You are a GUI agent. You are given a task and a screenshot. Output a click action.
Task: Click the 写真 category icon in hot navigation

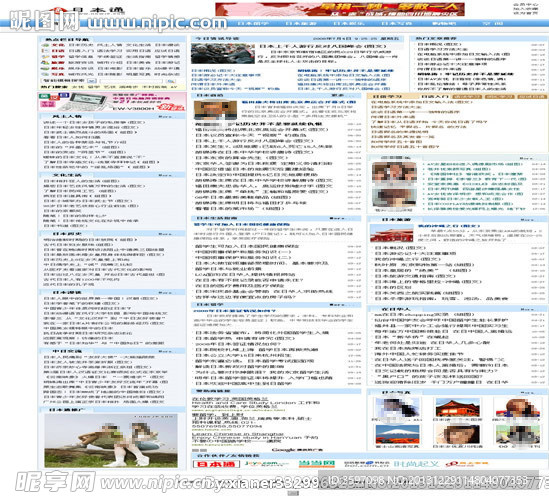tap(45, 74)
